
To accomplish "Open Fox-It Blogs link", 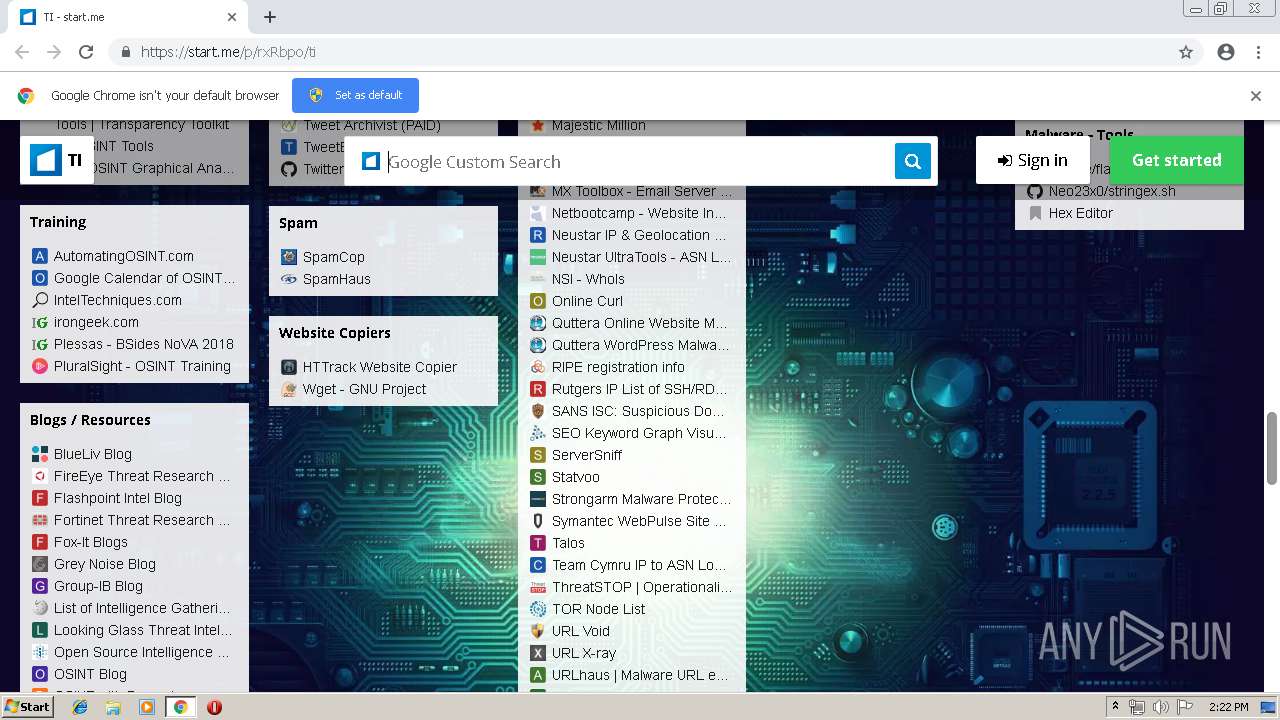I will pyautogui.click(x=91, y=542).
